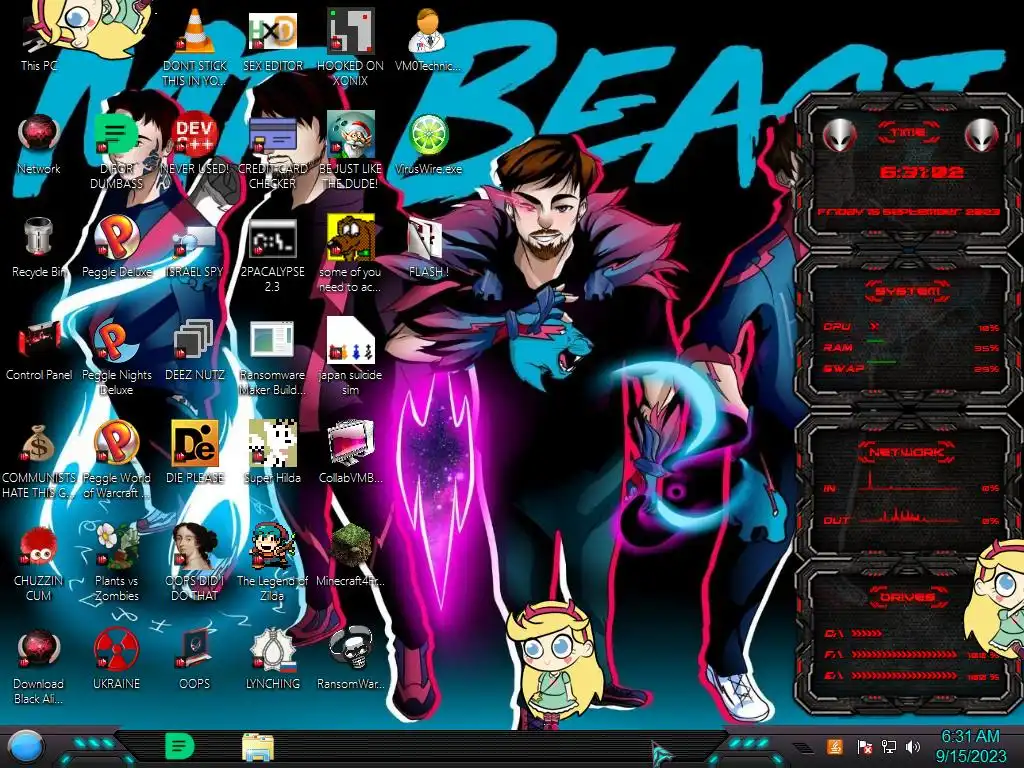
Task: Click the red digital clock reading 6:31
Action: 921,172
